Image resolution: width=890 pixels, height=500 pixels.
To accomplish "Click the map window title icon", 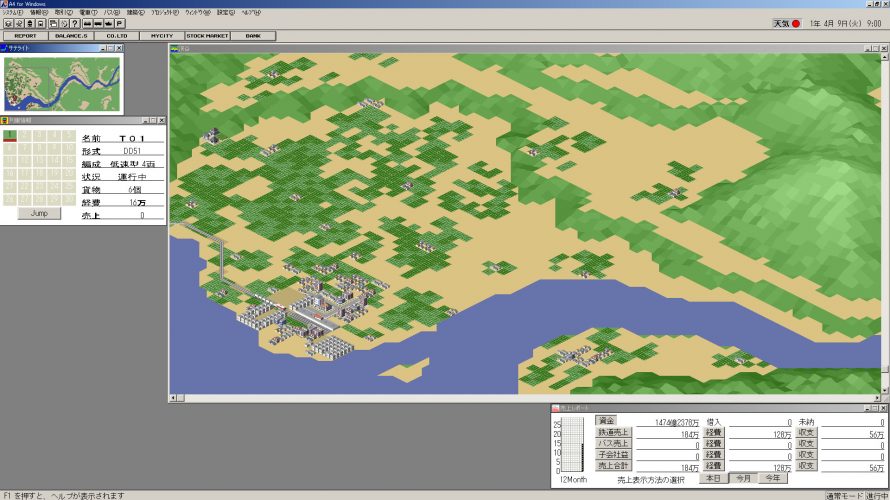I will coord(175,49).
